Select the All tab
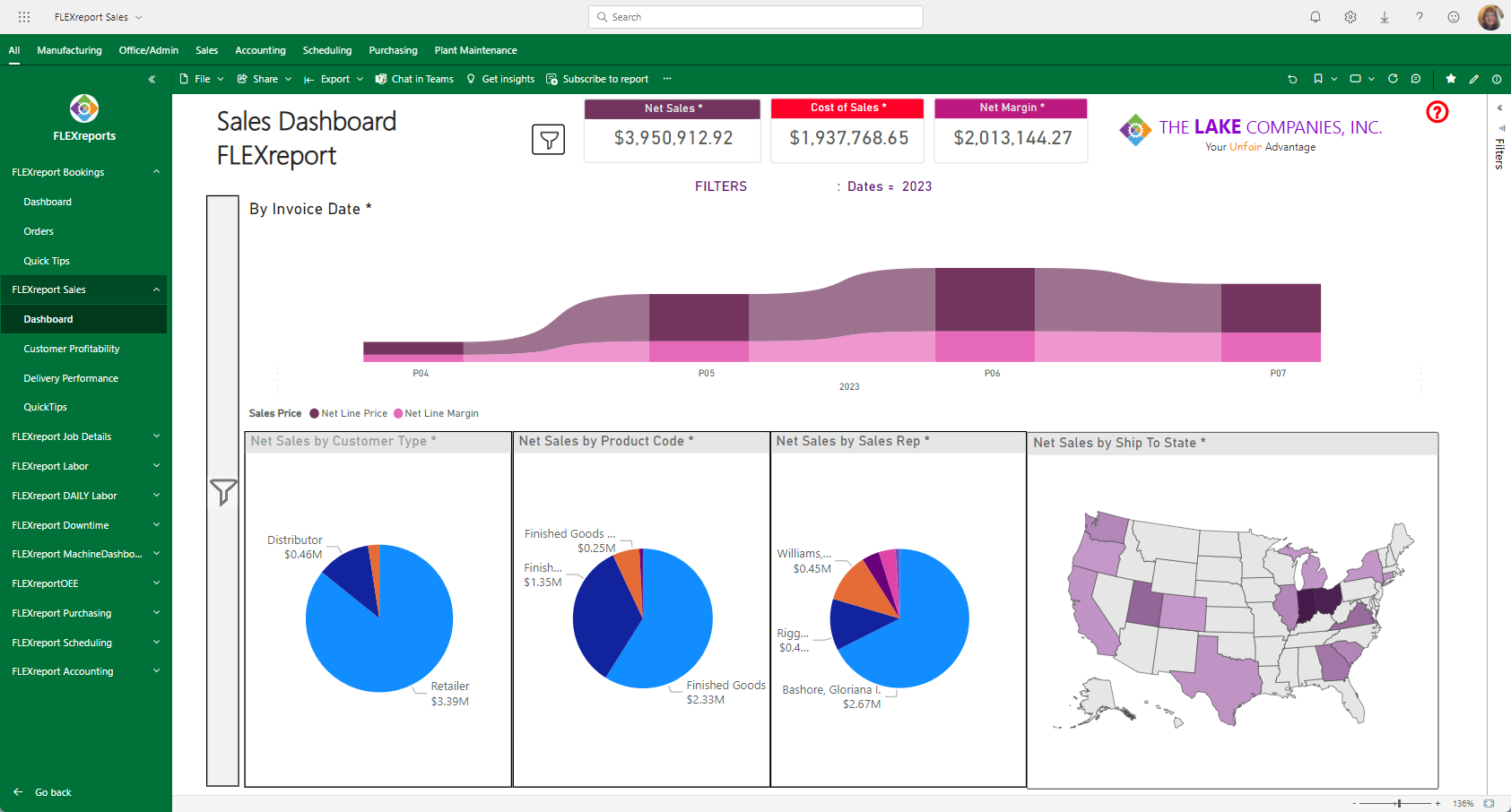 pos(14,50)
